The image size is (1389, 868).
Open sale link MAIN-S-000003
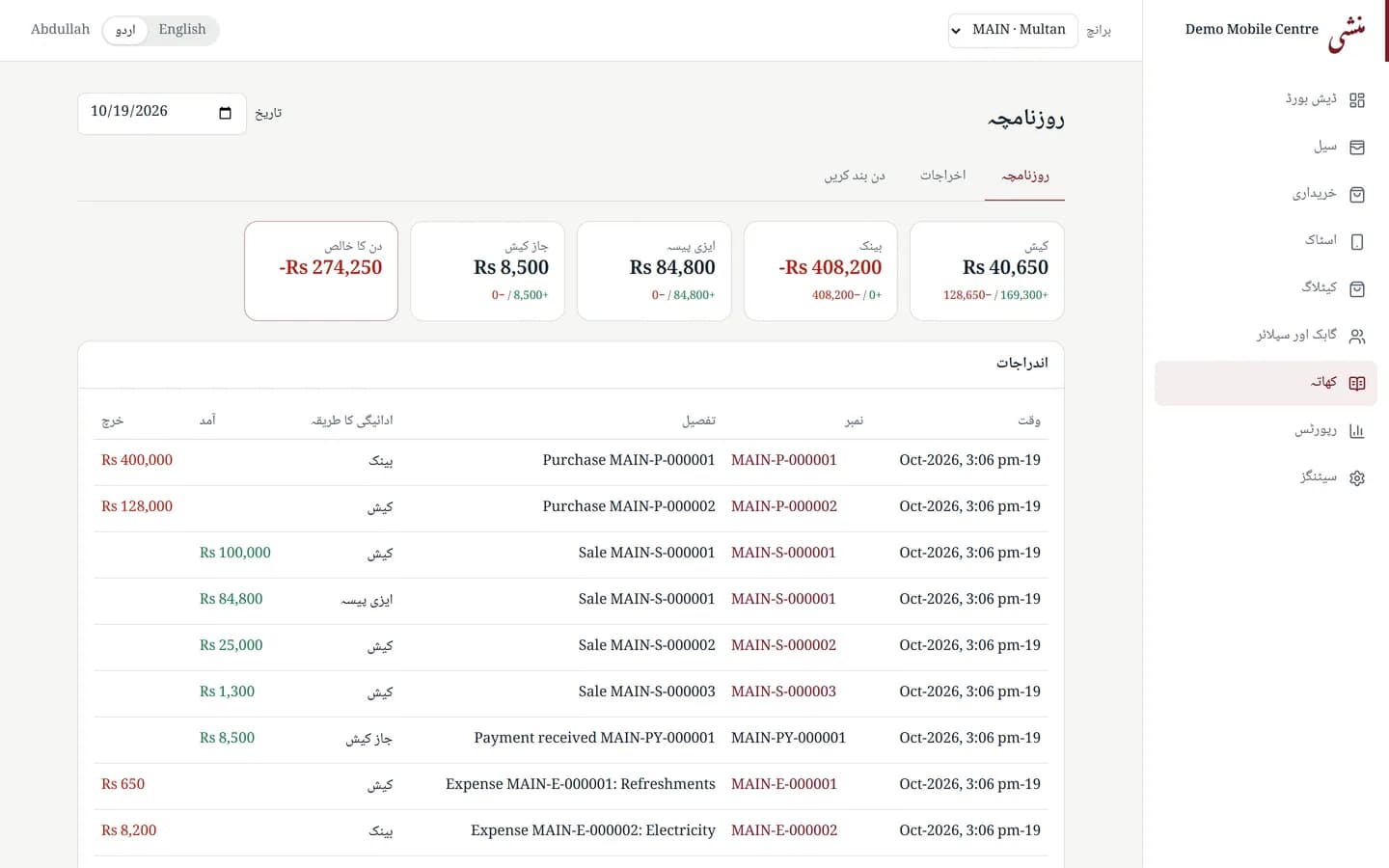coord(783,692)
